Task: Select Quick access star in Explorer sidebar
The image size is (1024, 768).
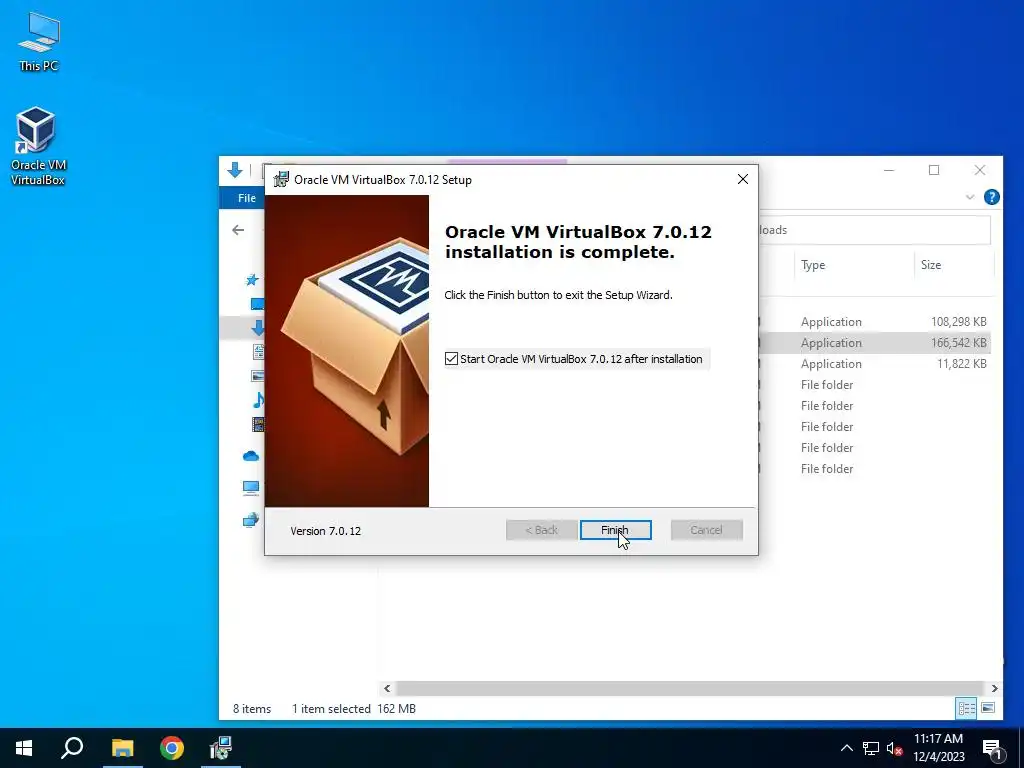Action: tap(252, 280)
